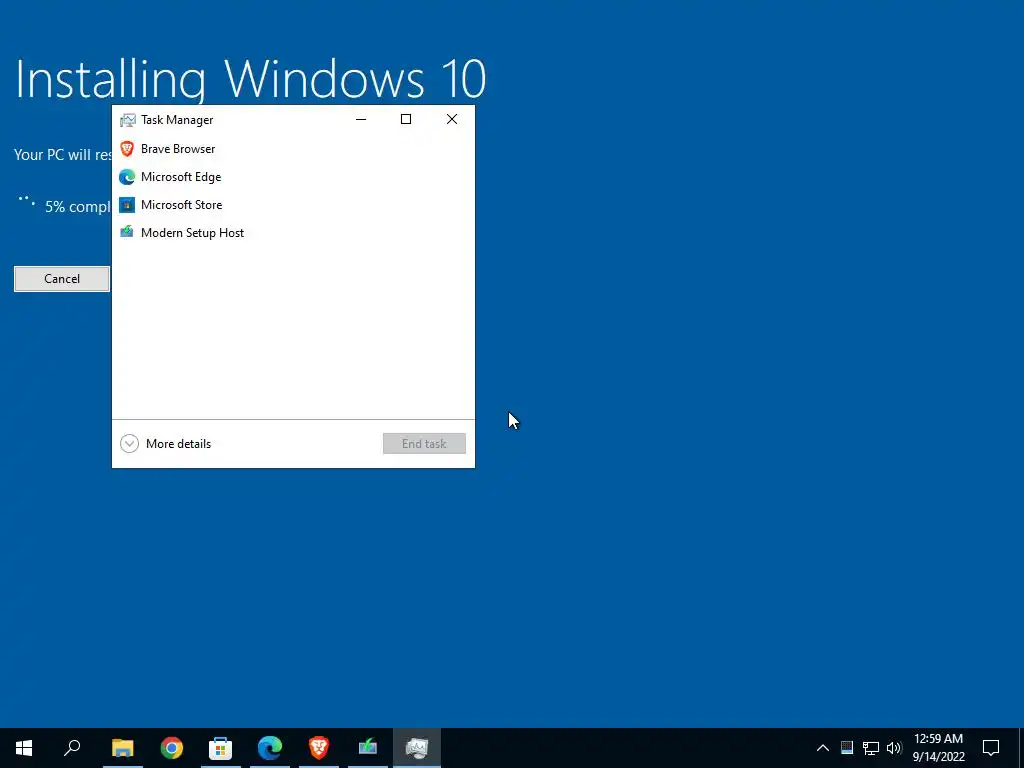Switch to Microsoft Edge in the taskbar

coord(270,748)
